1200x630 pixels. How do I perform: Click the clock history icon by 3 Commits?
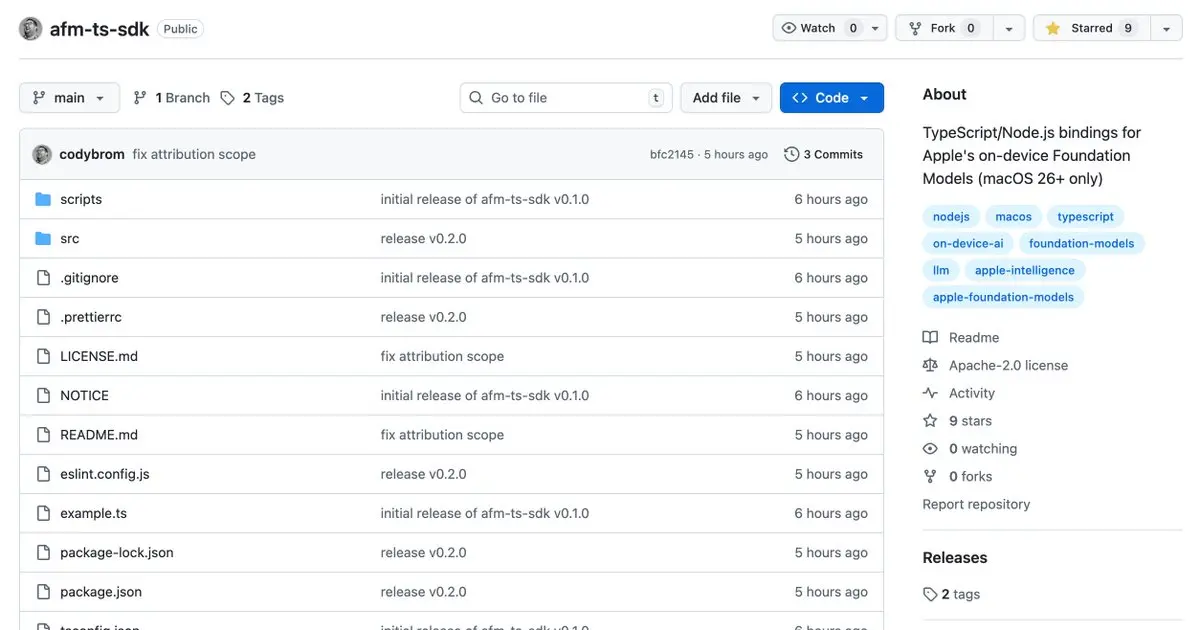click(x=792, y=154)
